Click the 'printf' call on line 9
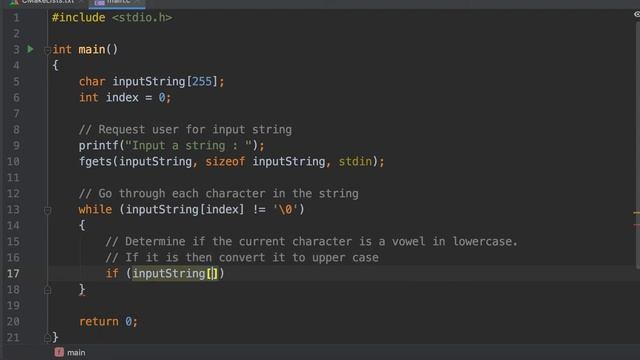Viewport: 640px width, 360px height. pyautogui.click(x=98, y=146)
